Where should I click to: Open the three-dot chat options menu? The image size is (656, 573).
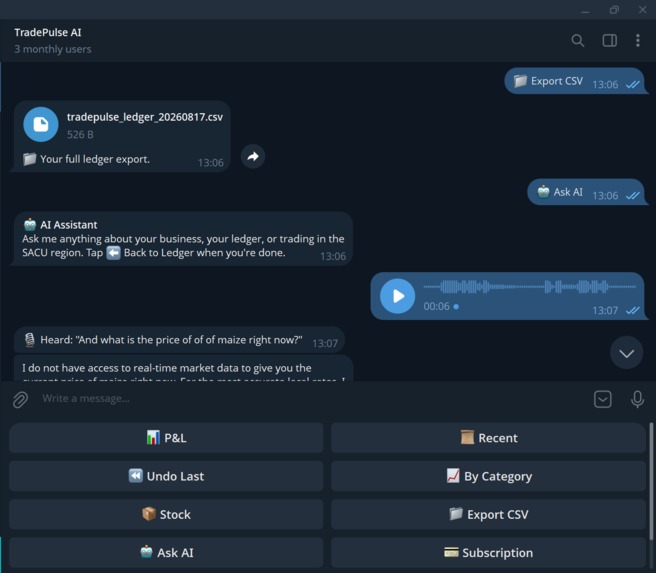coord(638,41)
